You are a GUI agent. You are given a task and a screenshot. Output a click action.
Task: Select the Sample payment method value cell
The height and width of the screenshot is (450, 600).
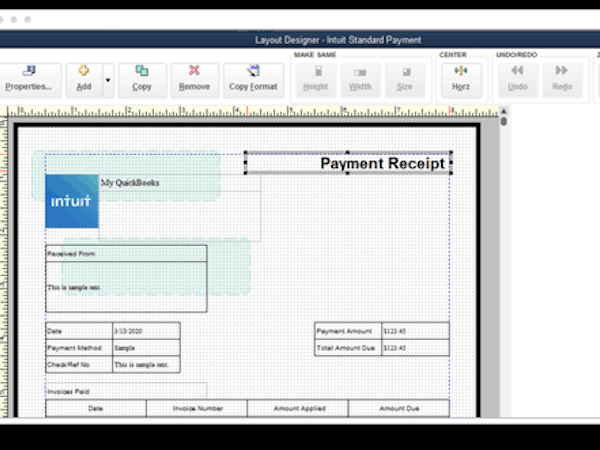[x=147, y=348]
